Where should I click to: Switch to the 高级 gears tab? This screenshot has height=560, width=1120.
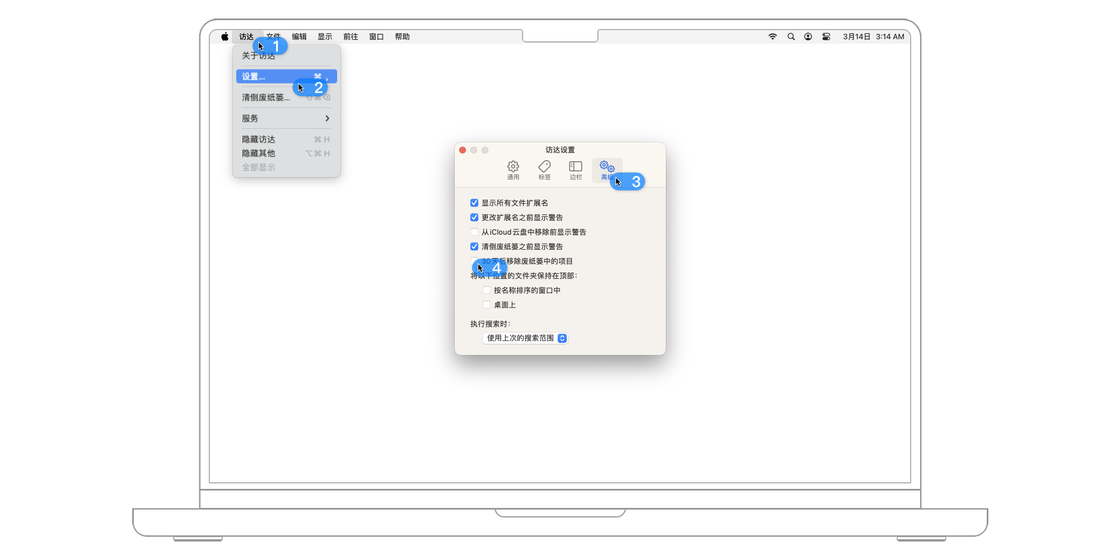coord(607,170)
